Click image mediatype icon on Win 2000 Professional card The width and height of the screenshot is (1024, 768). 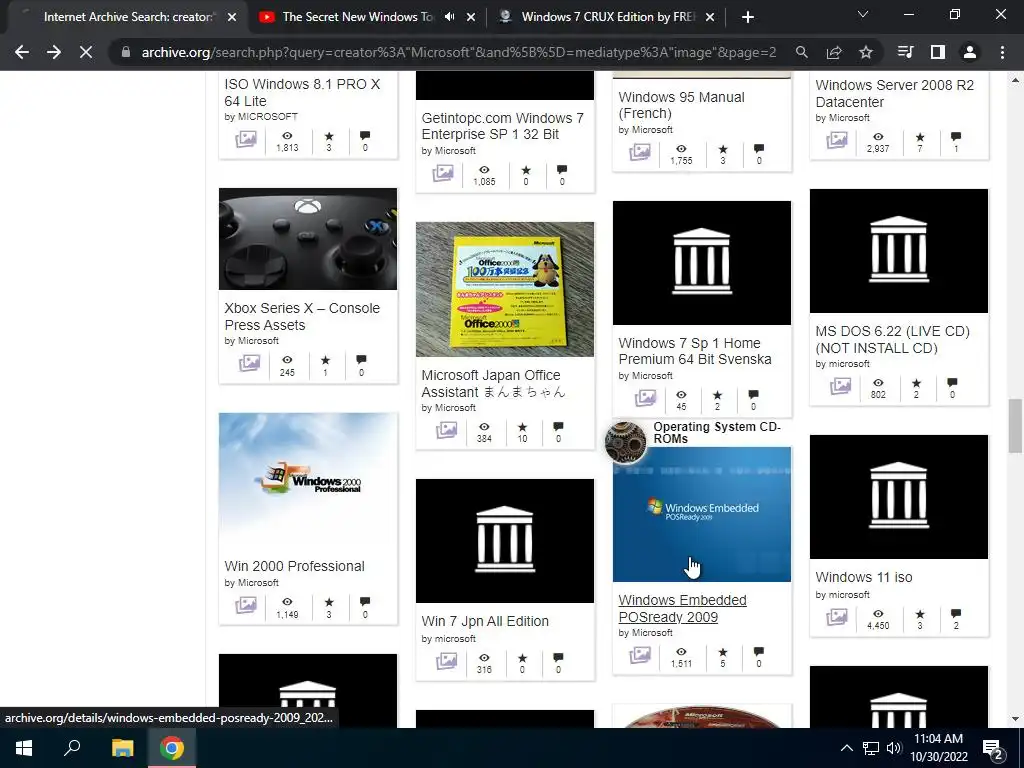(x=246, y=605)
